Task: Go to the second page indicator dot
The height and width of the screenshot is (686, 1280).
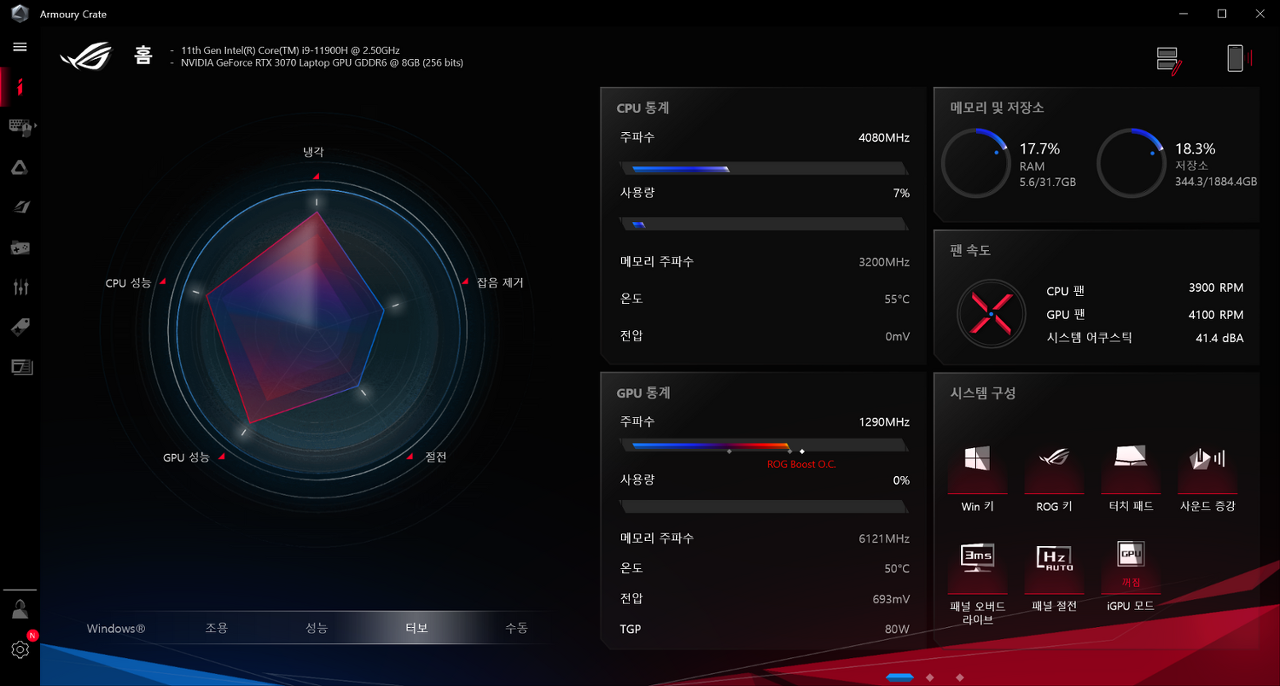Action: [x=930, y=677]
